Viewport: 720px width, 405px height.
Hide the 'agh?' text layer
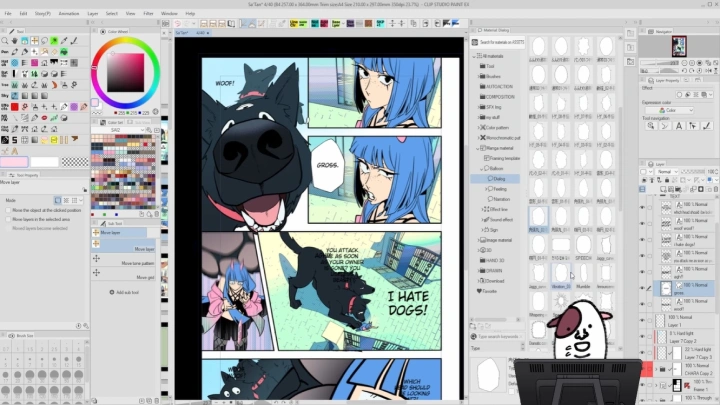point(642,272)
